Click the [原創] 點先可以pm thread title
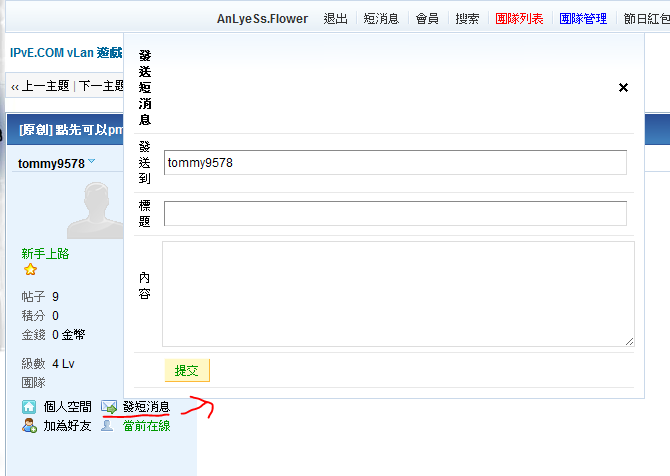The width and height of the screenshot is (670, 476). tap(71, 129)
